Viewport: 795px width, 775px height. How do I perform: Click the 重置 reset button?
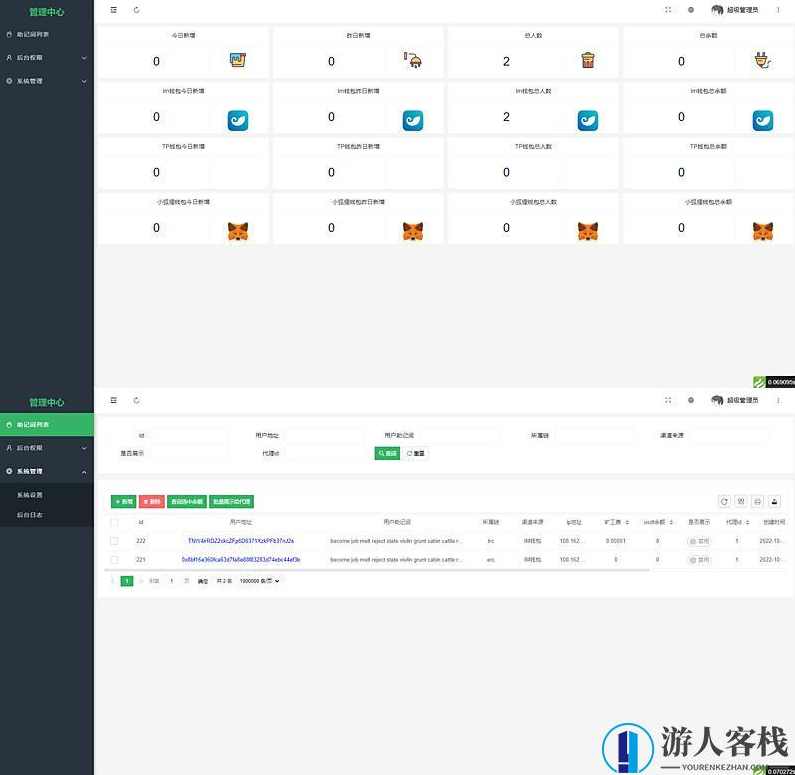(x=416, y=453)
